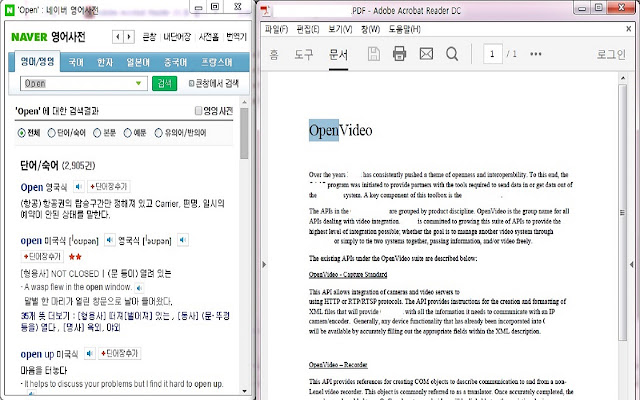Select 유의어/반의어 radio button

[158, 133]
